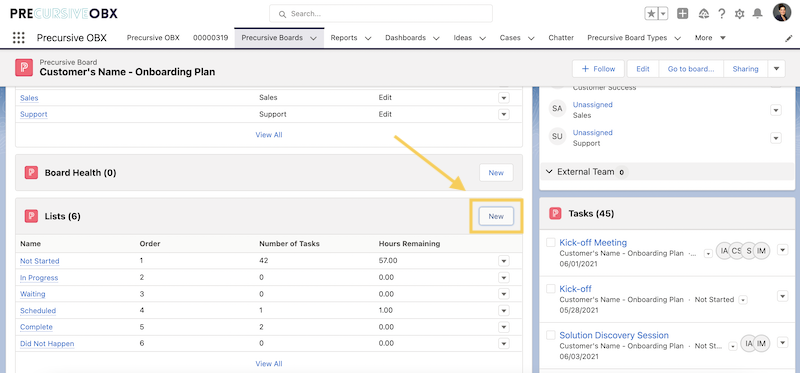Open the Ideas tab dropdown chevron

tap(483, 38)
